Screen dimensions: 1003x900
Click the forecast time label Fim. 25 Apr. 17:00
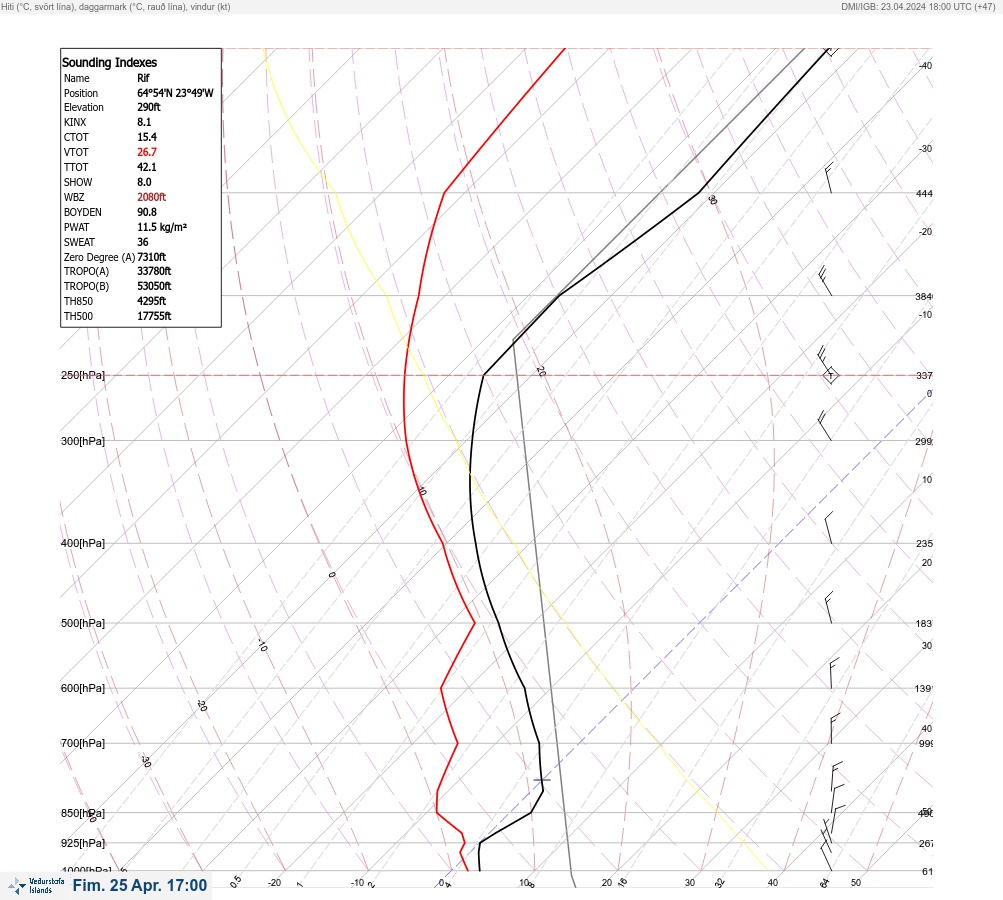pyautogui.click(x=140, y=885)
